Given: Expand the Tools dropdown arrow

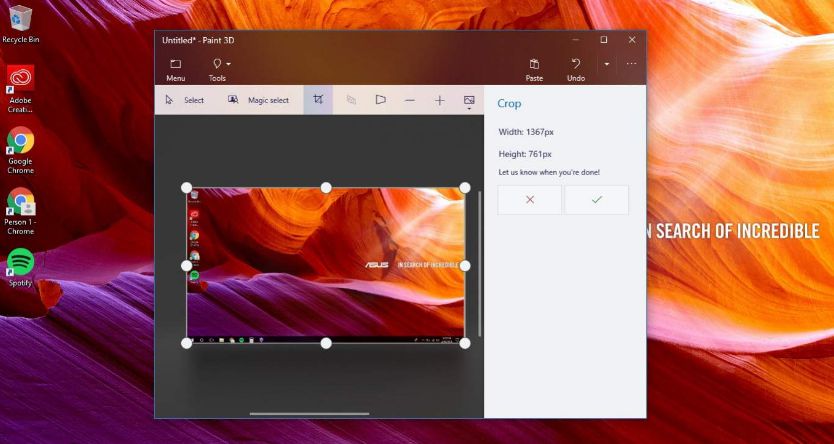Looking at the screenshot, I should (x=228, y=64).
